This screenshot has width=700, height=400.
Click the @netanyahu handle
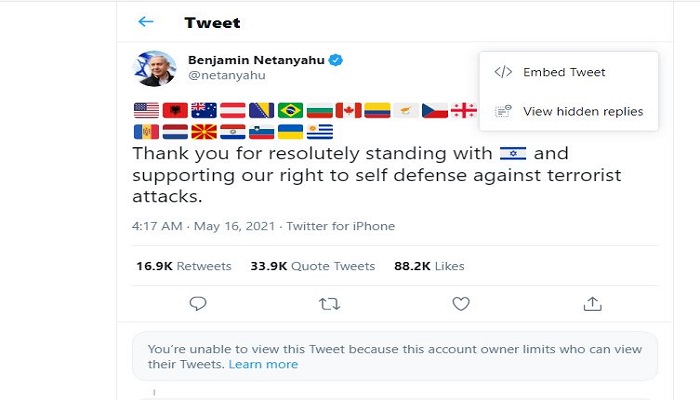pyautogui.click(x=220, y=76)
